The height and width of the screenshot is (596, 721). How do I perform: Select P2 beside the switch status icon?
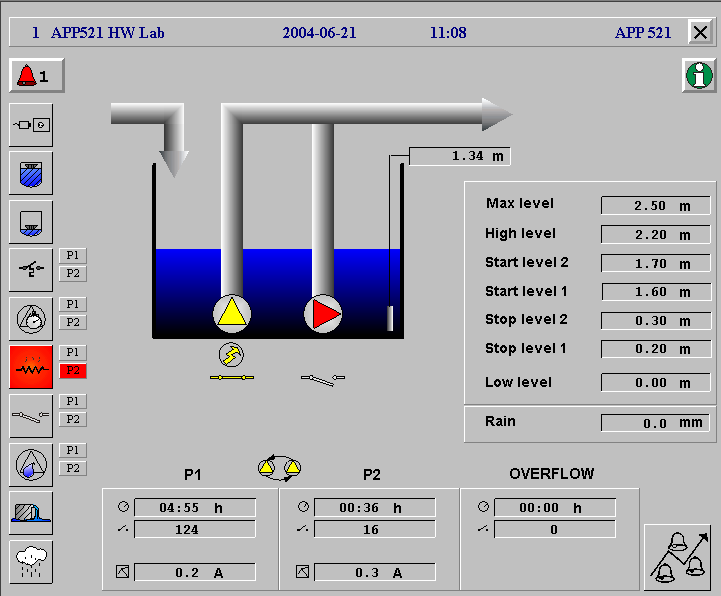tap(73, 273)
